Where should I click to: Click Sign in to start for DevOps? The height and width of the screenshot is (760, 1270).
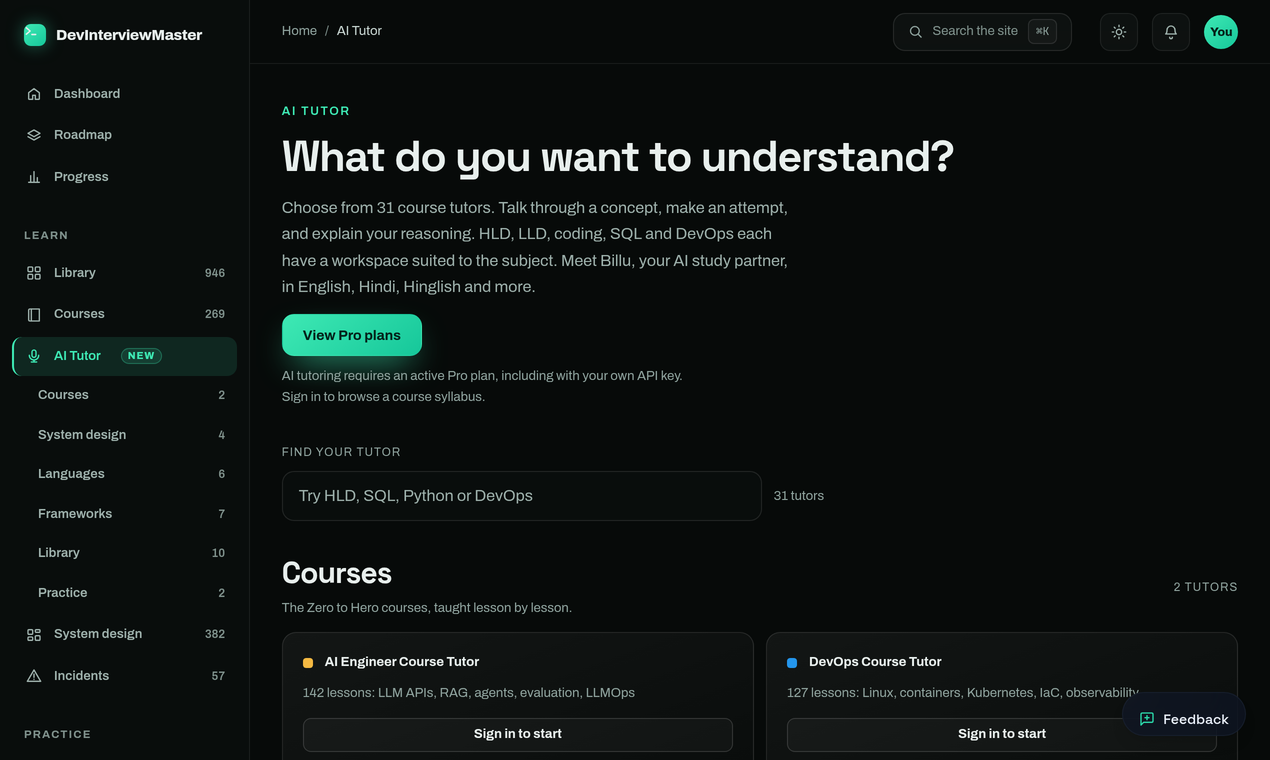[1002, 734]
